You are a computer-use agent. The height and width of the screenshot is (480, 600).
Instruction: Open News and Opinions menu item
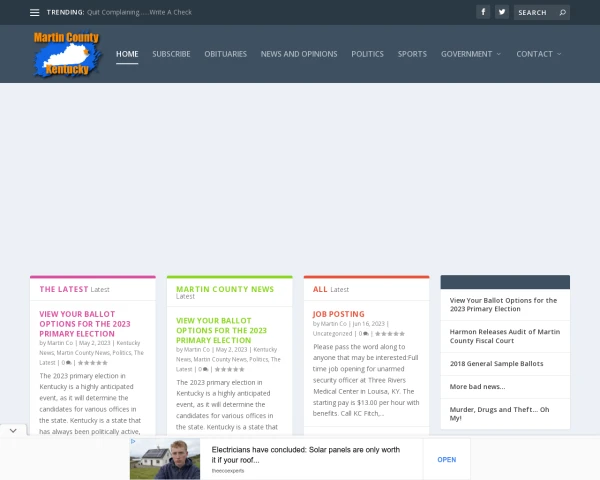299,54
